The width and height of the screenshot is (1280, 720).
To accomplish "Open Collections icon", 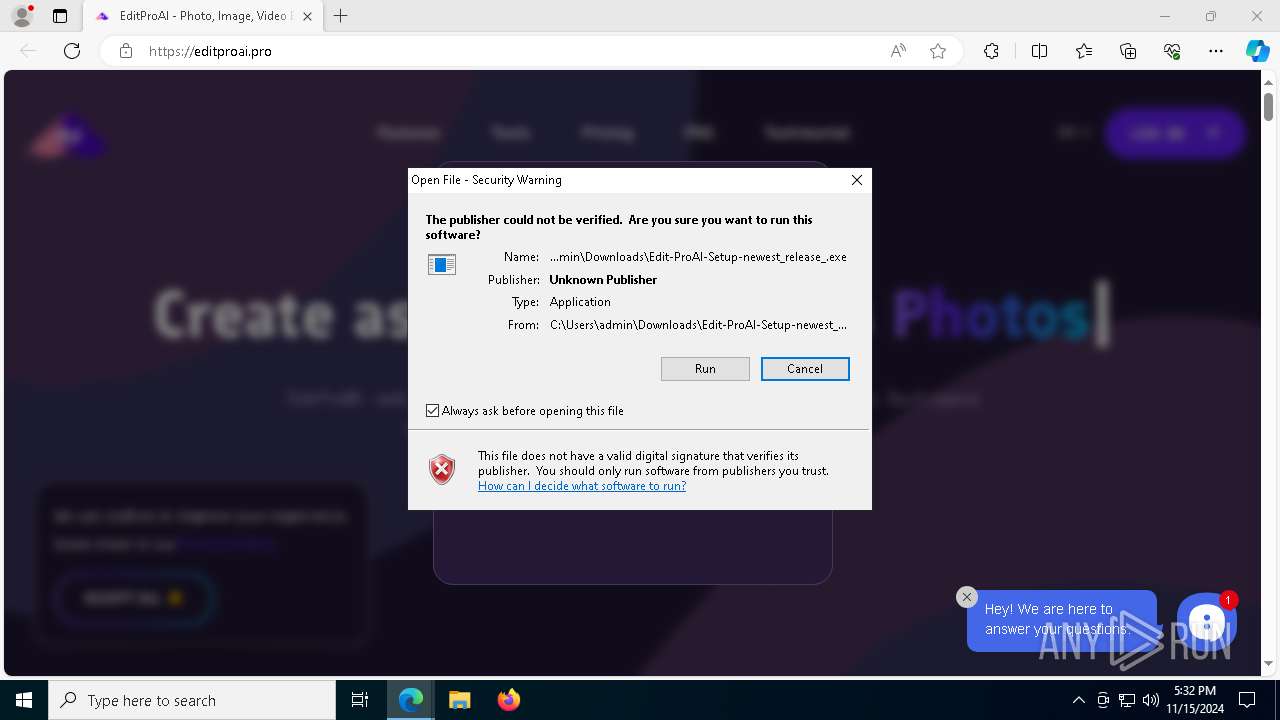I will pyautogui.click(x=1128, y=51).
